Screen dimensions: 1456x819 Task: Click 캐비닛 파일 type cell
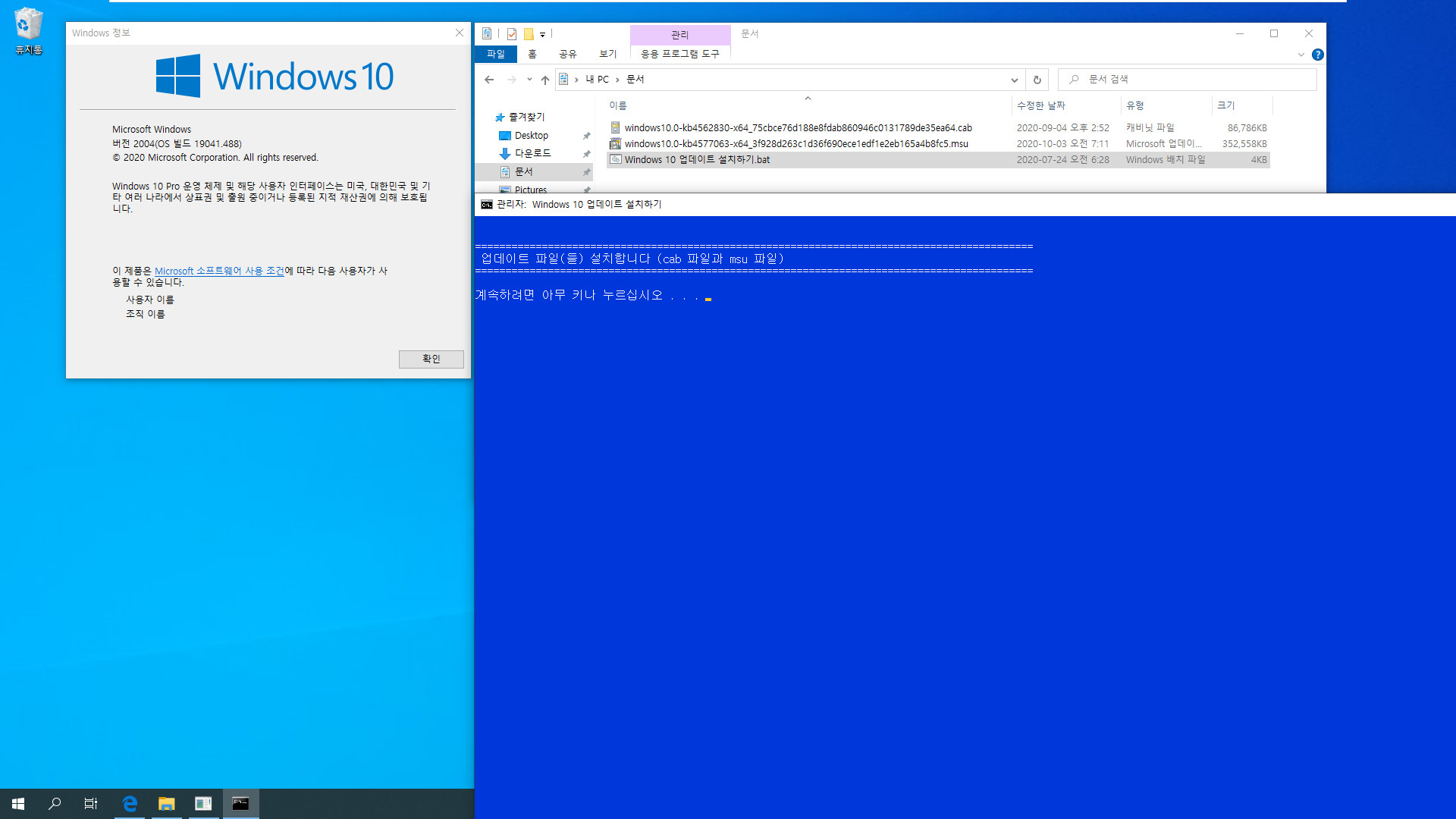pos(1150,128)
